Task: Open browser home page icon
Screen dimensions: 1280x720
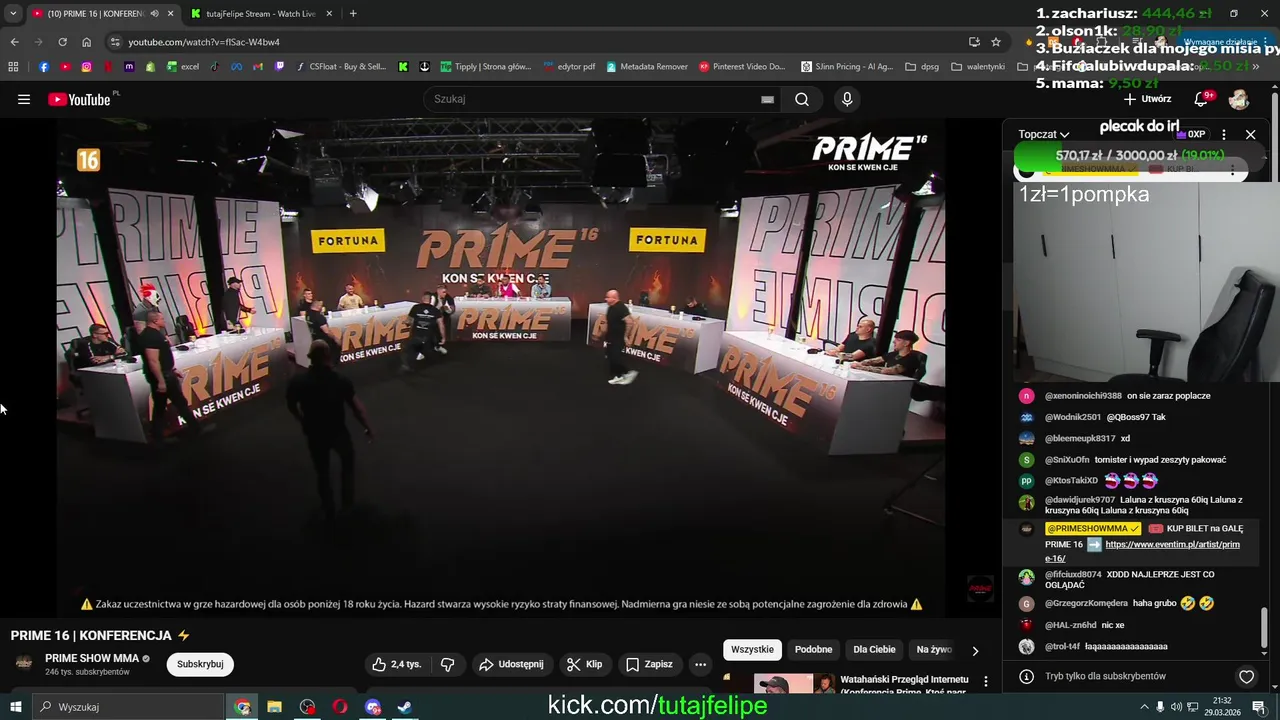Action: tap(86, 42)
